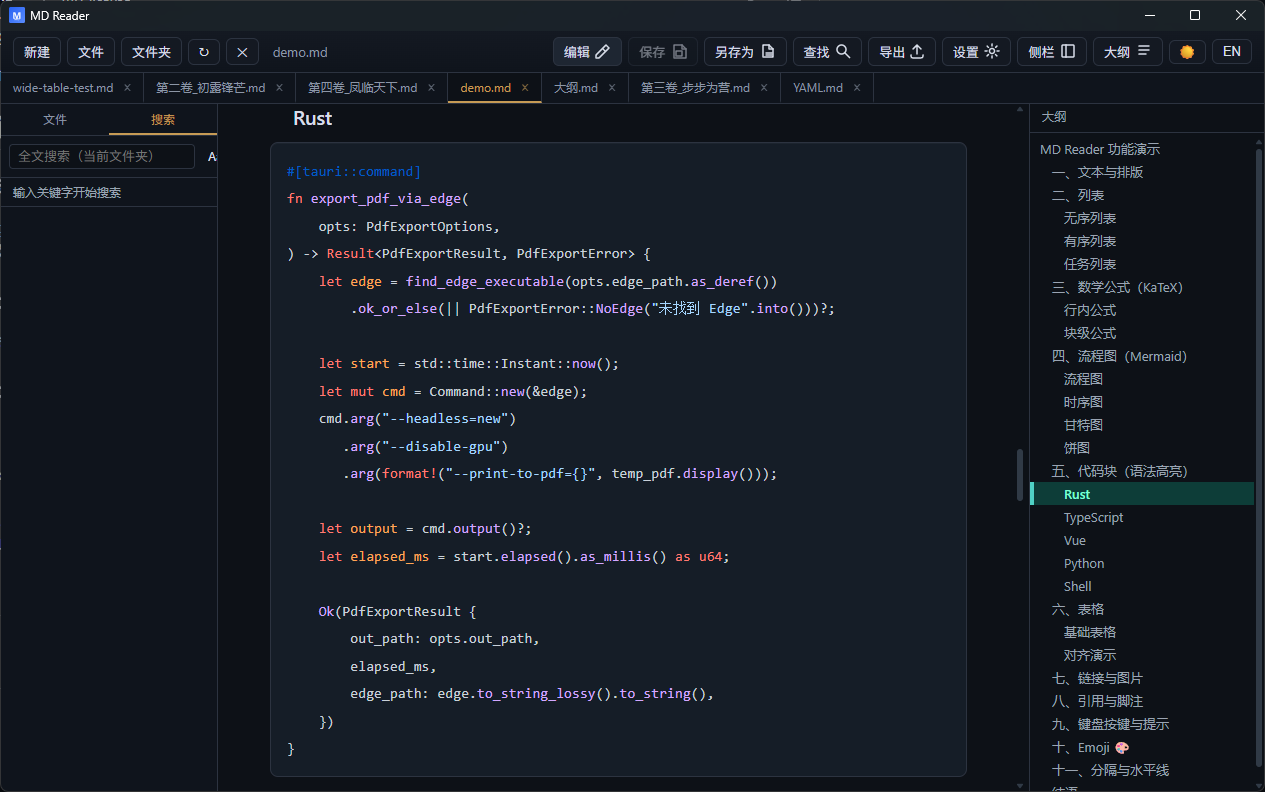Select 时序图 in the outline
The width and height of the screenshot is (1265, 792).
(x=1083, y=402)
